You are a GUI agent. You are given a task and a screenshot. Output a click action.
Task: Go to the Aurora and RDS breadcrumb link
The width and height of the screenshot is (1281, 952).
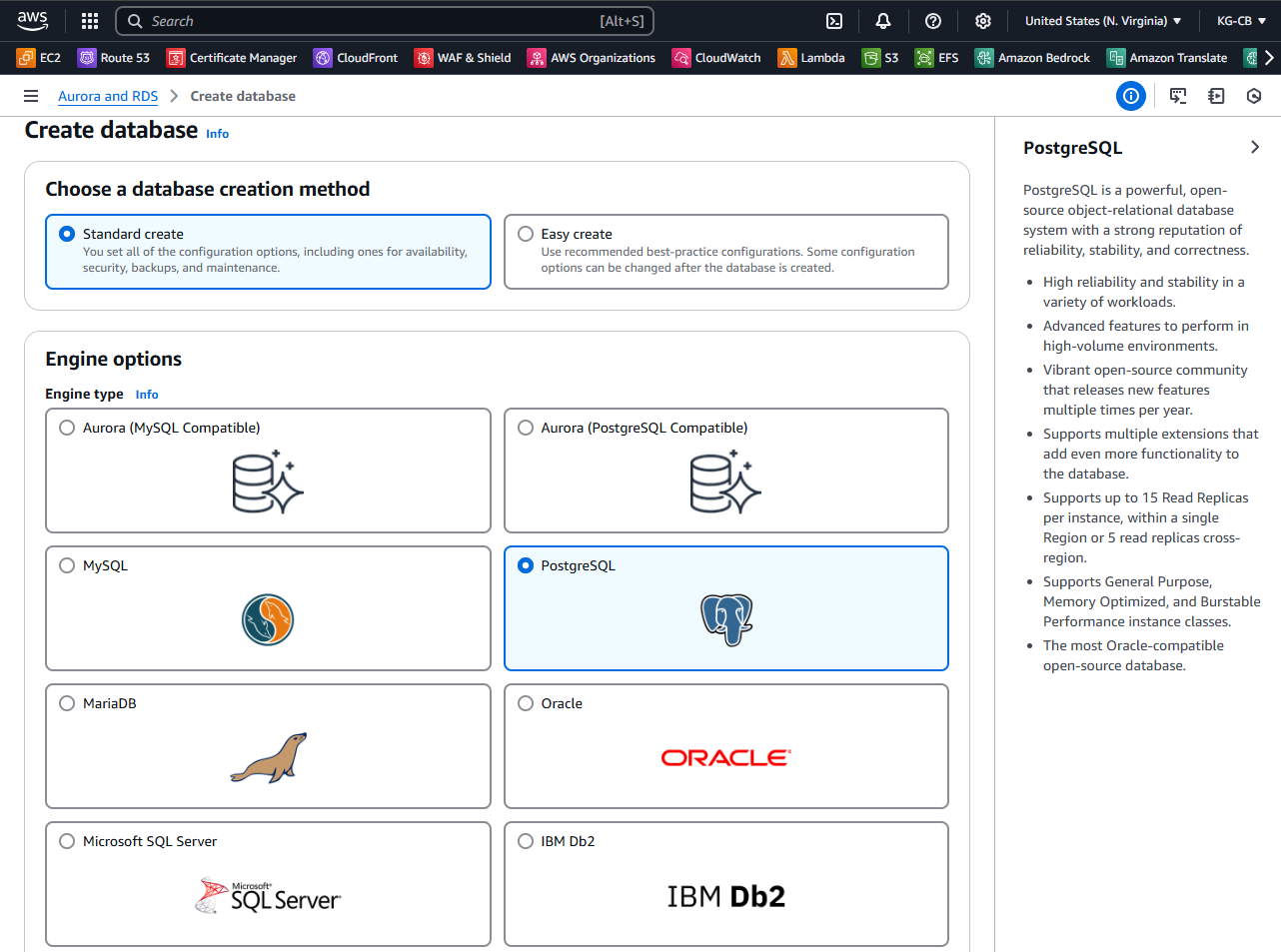coord(108,96)
